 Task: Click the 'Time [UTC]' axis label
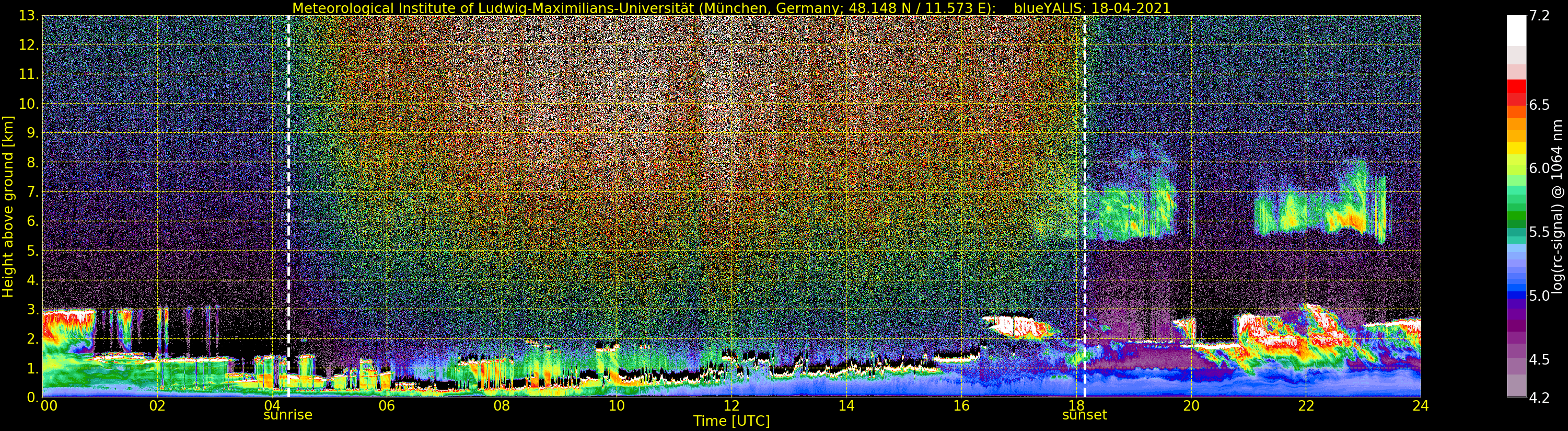coord(731,421)
